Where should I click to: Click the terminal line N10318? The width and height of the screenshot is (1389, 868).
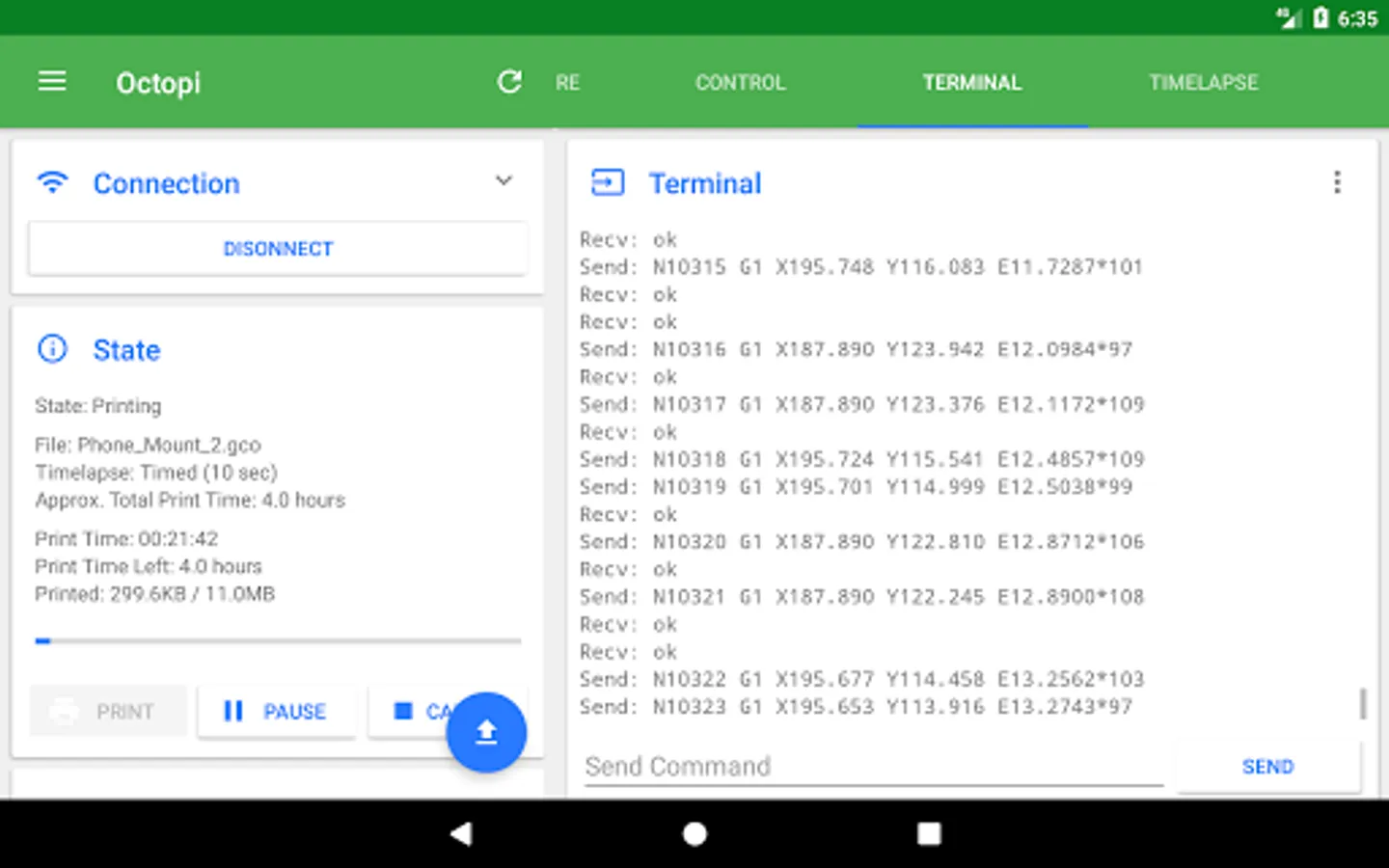coord(861,459)
